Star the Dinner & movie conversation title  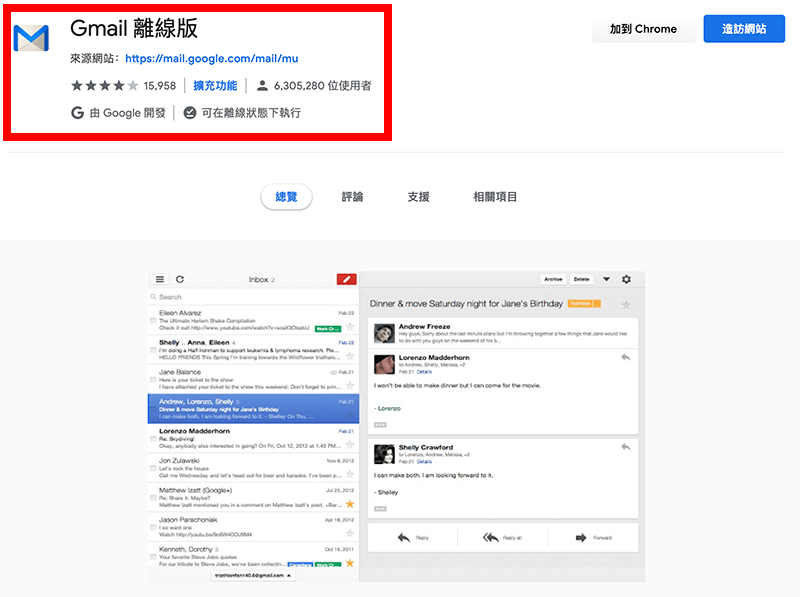[626, 305]
